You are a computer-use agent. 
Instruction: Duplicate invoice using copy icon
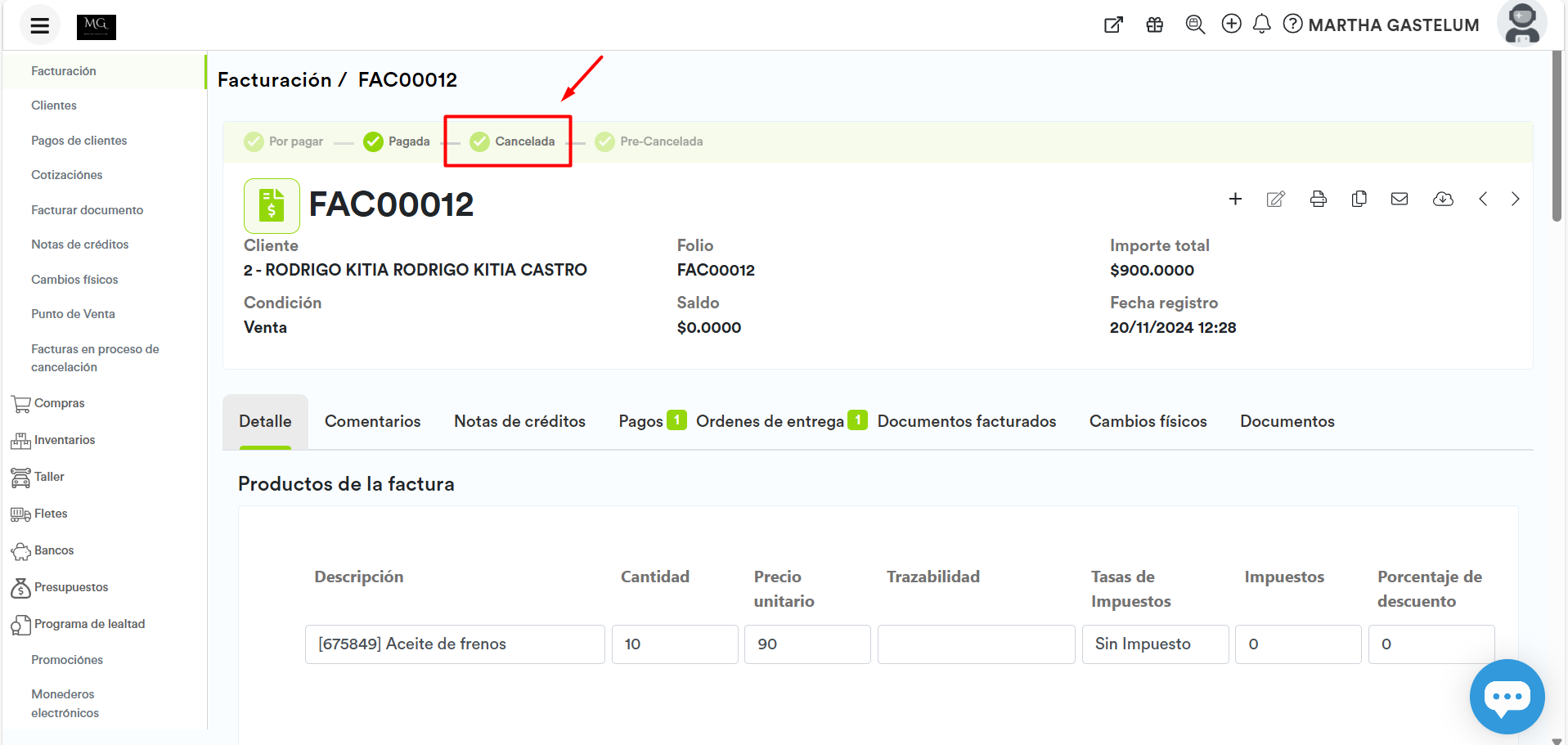click(x=1359, y=199)
